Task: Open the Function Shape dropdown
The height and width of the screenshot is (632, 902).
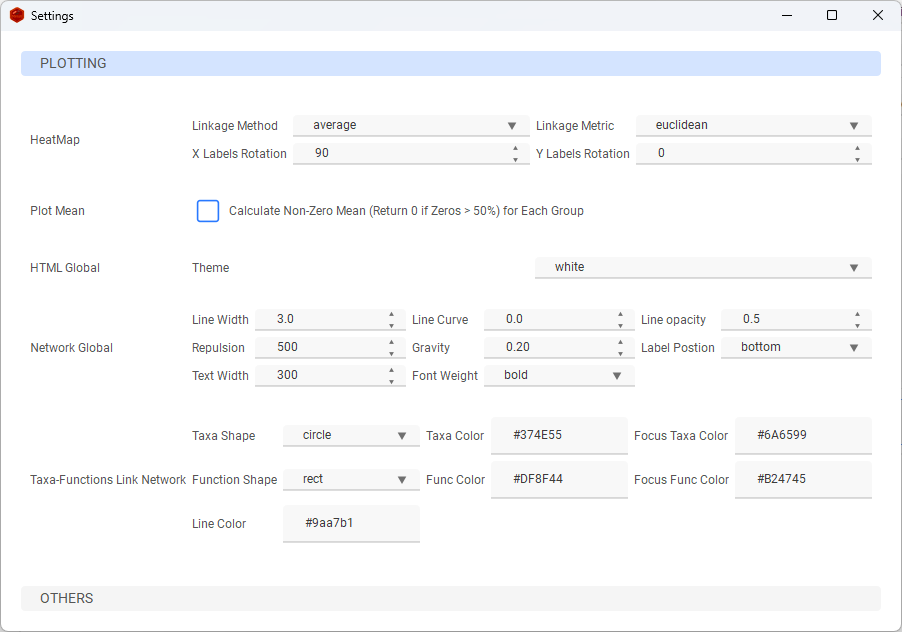Action: tap(350, 479)
